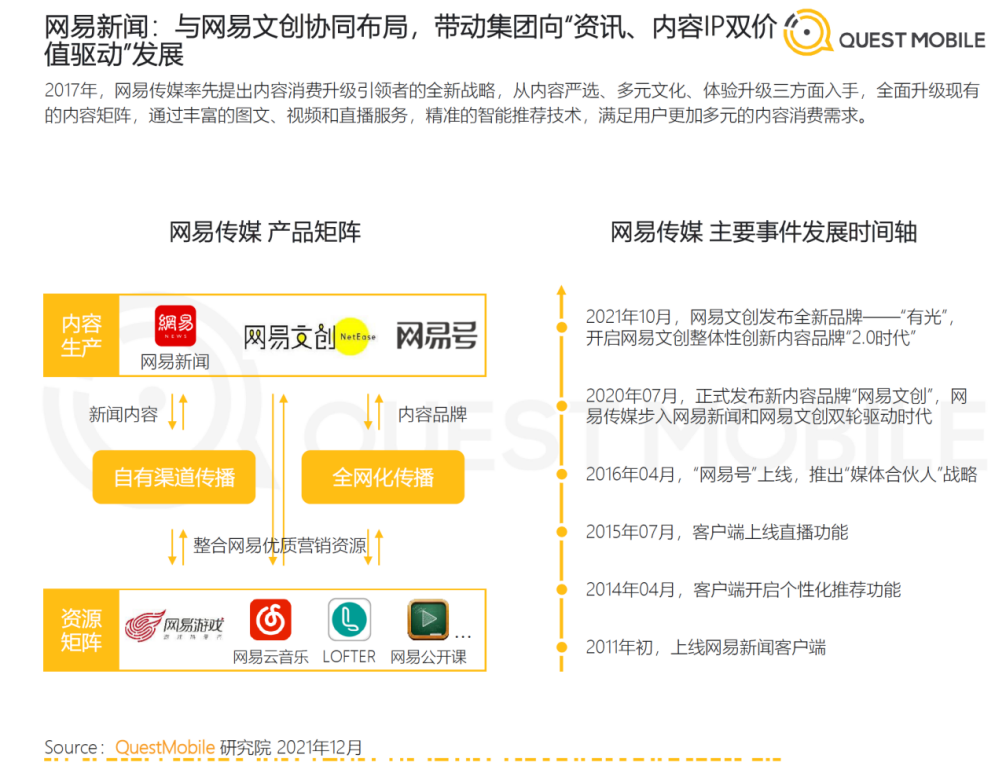Click the QuestMobile logo icon
This screenshot has height=766, width=995.
click(807, 32)
